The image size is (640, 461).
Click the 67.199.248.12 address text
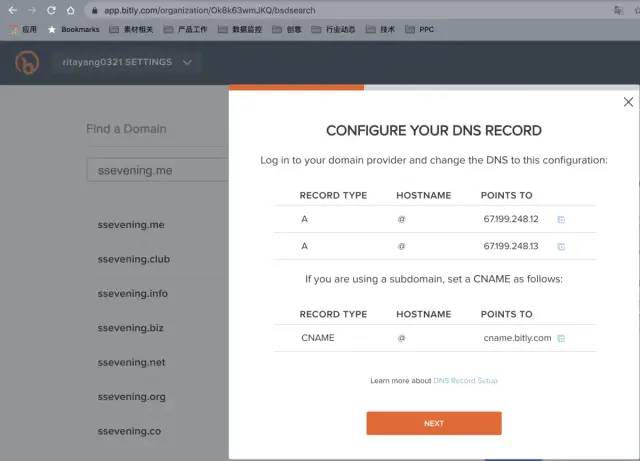click(x=511, y=219)
